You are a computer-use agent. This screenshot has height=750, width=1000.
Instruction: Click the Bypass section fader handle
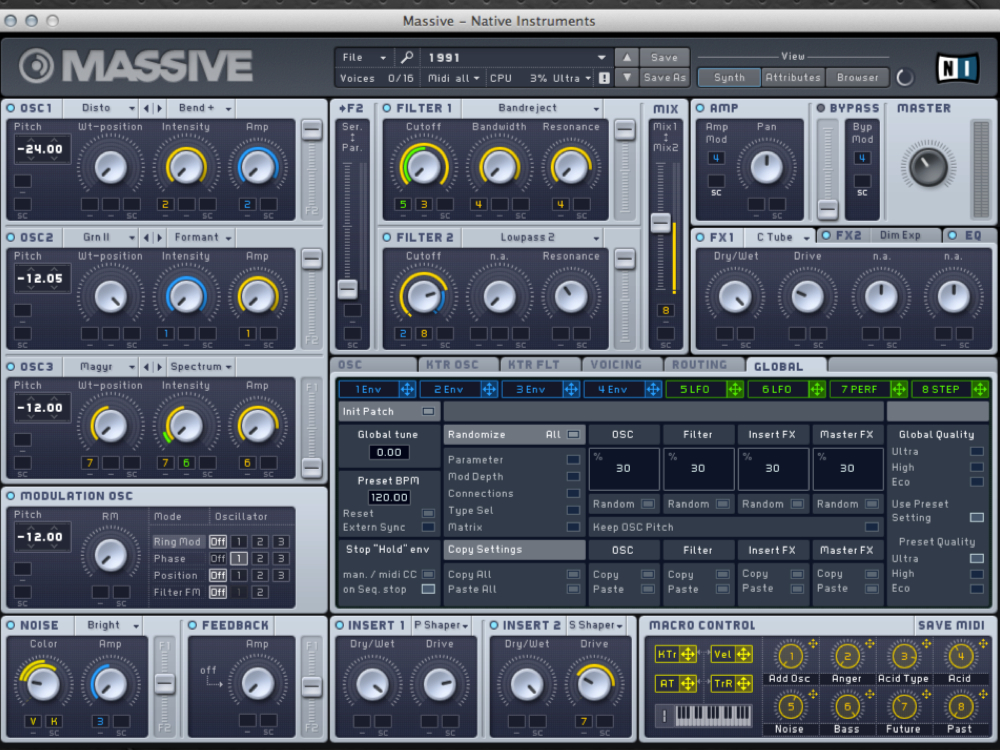(827, 209)
